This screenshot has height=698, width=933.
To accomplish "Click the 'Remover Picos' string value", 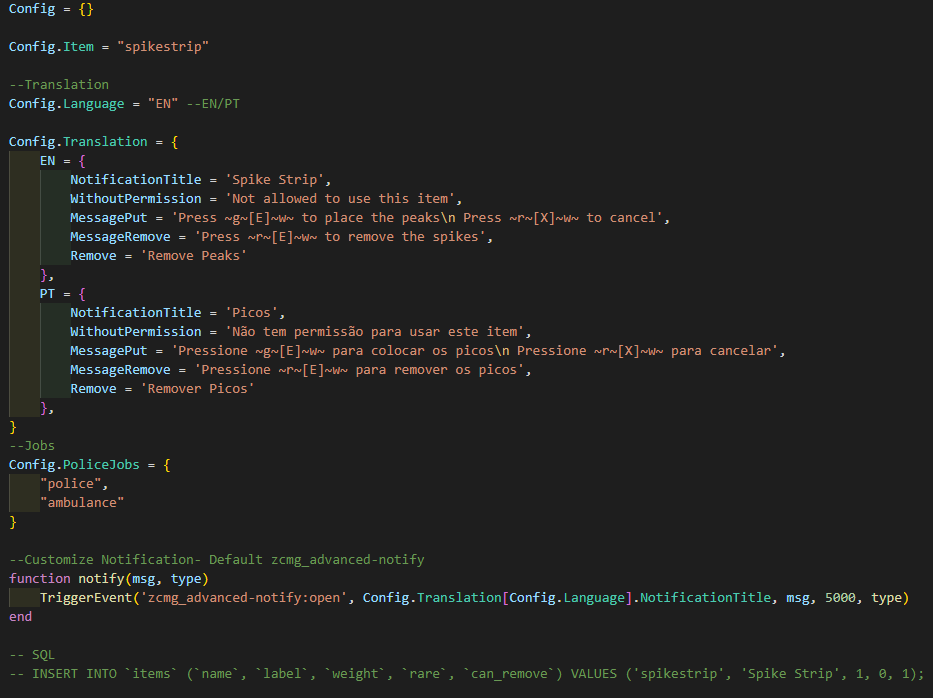I will tap(198, 389).
